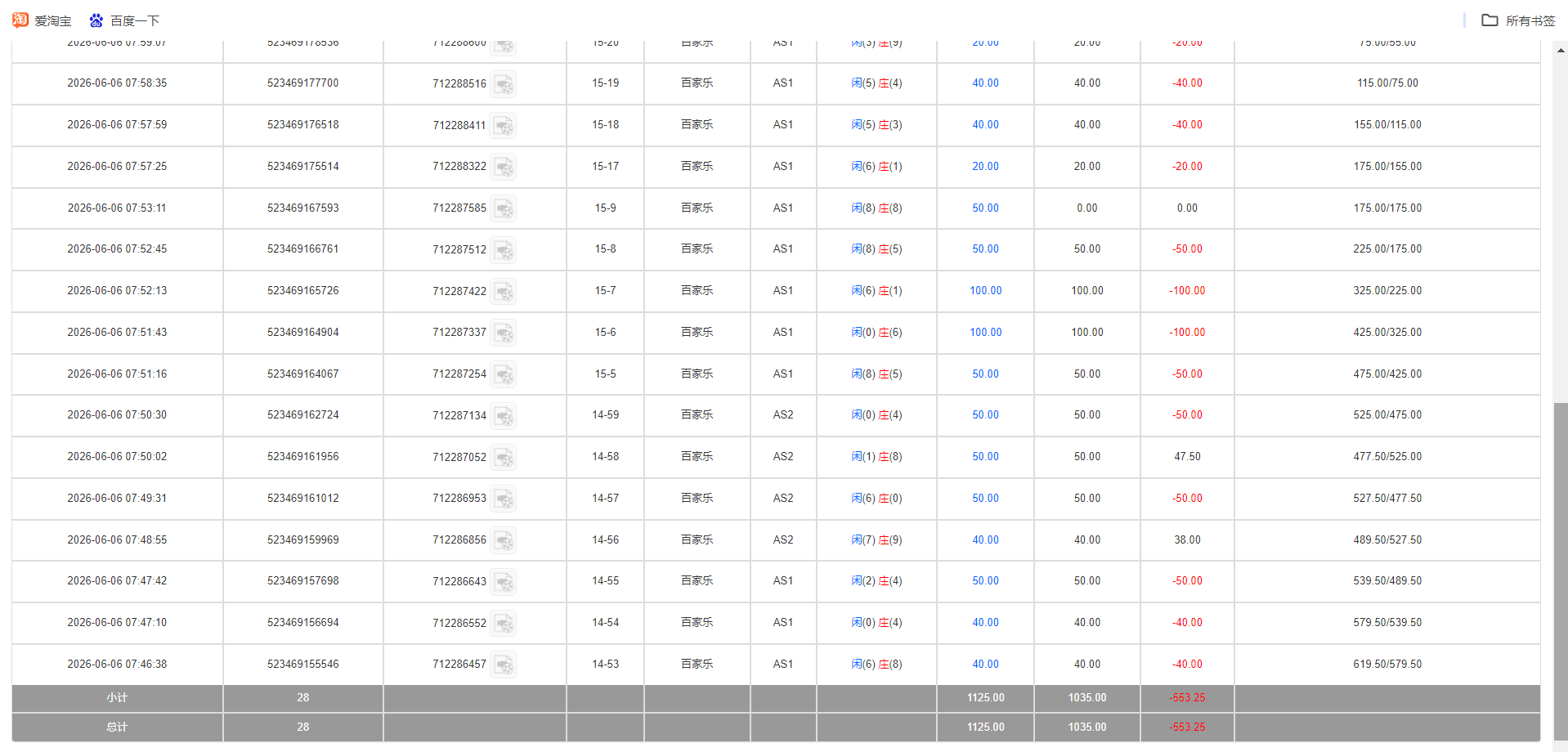Image resolution: width=1568 pixels, height=752 pixels.
Task: Click table round 15-19
Action: (605, 83)
